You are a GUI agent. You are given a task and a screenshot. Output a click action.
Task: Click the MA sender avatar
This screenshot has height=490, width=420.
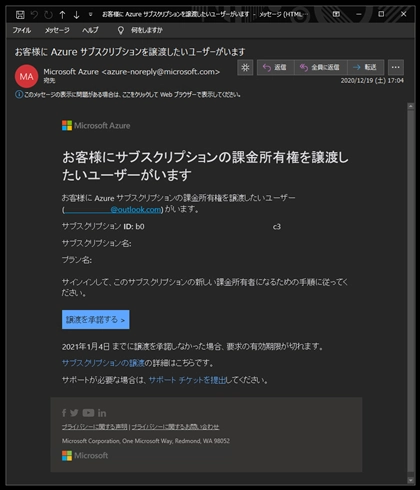click(x=26, y=76)
